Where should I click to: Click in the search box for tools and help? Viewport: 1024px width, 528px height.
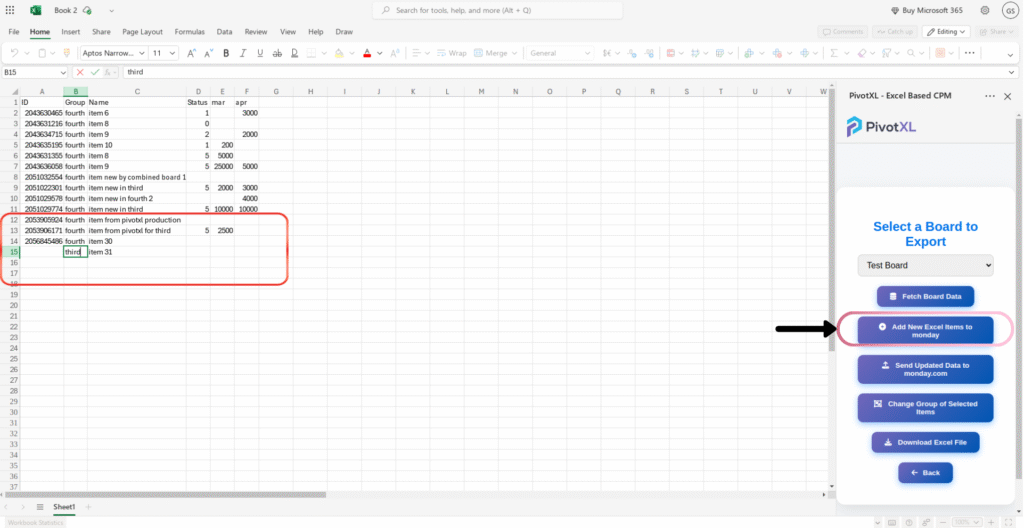pos(497,10)
